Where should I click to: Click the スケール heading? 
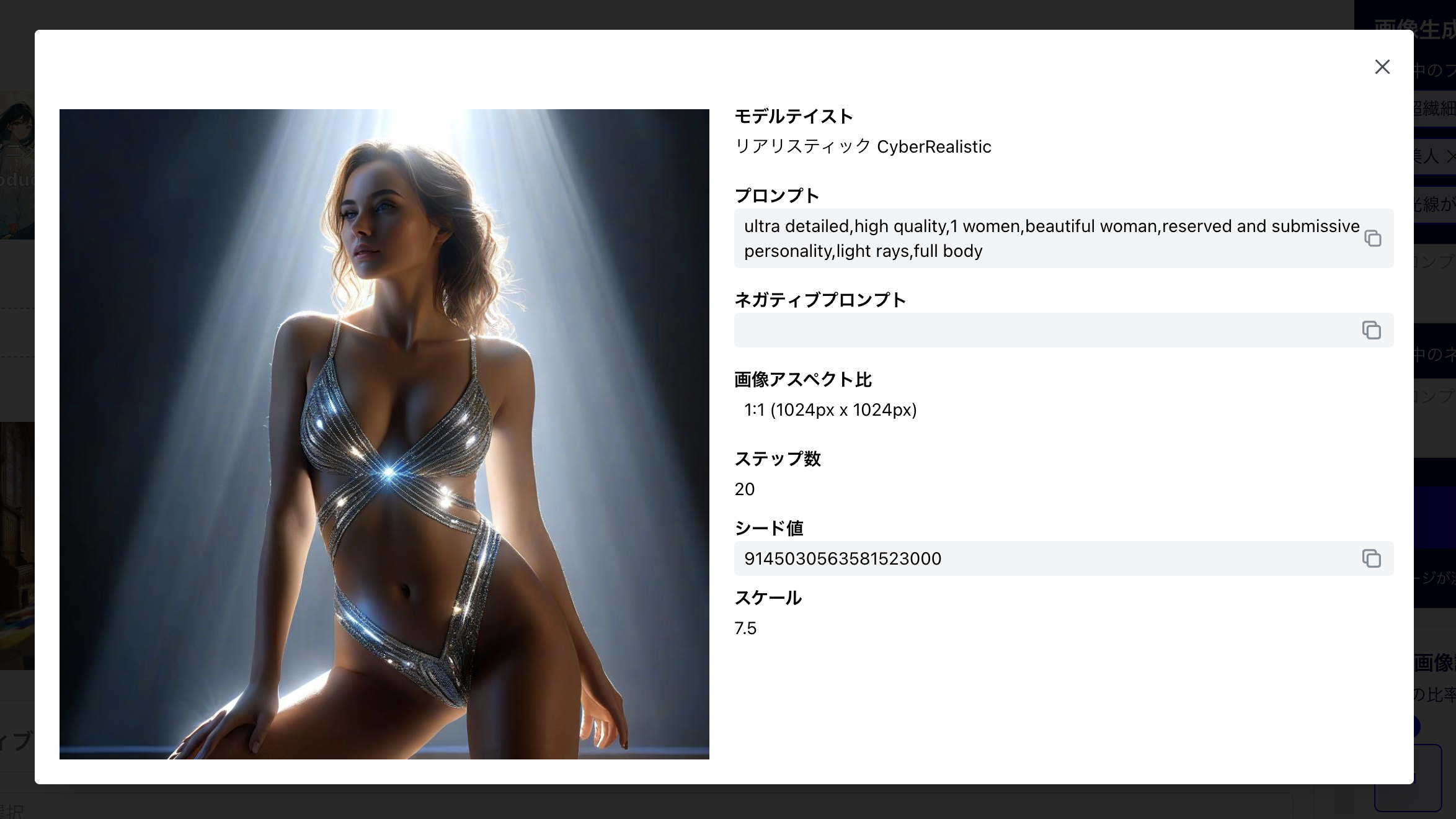[x=768, y=597]
